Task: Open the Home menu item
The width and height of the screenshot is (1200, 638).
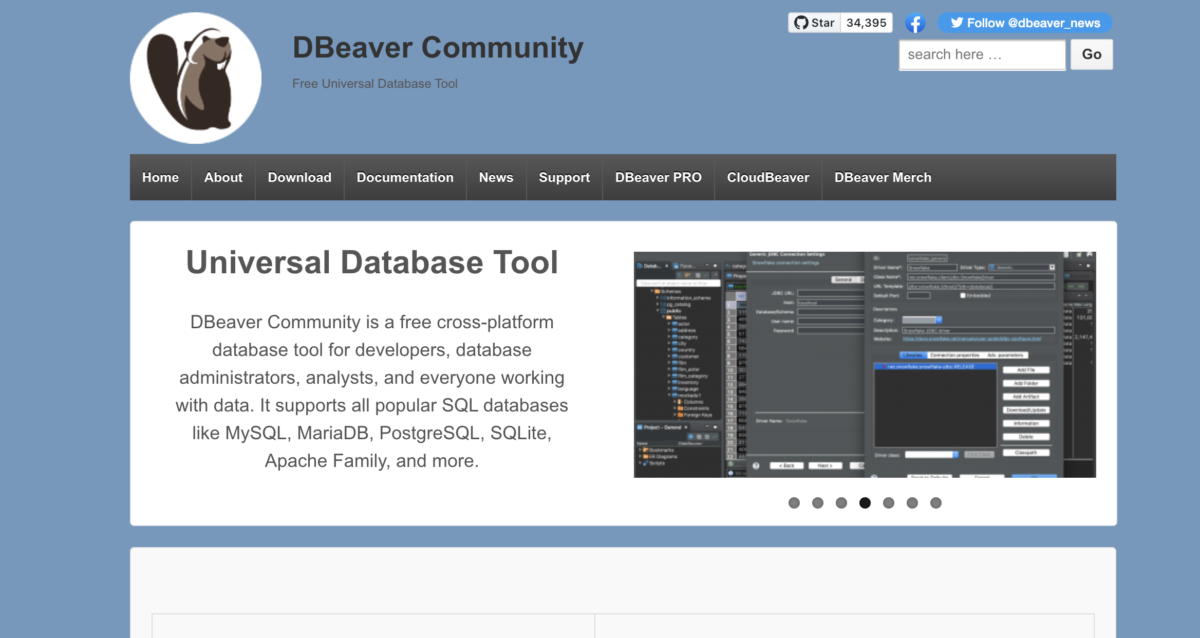Action: click(160, 177)
